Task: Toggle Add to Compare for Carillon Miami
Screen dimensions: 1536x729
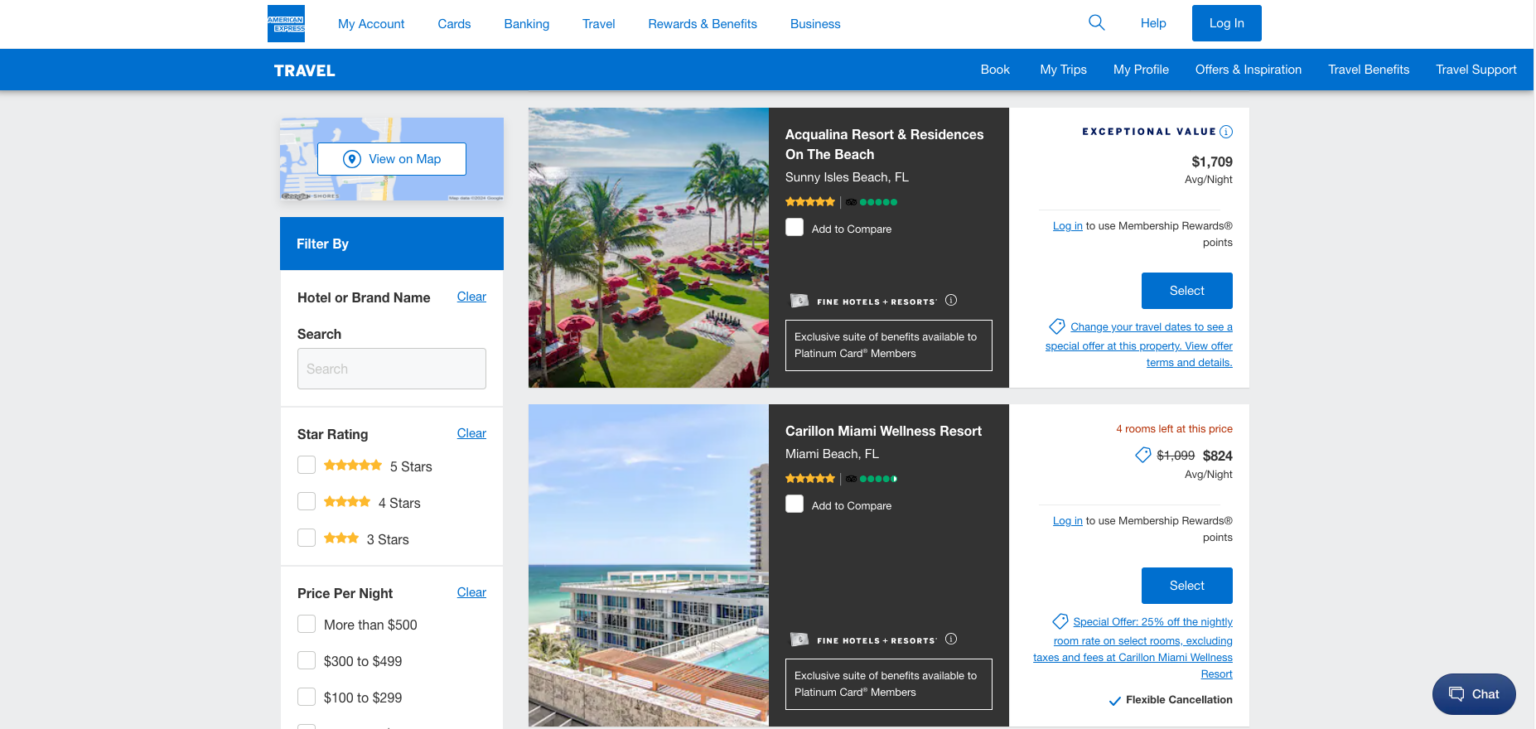Action: [x=794, y=504]
